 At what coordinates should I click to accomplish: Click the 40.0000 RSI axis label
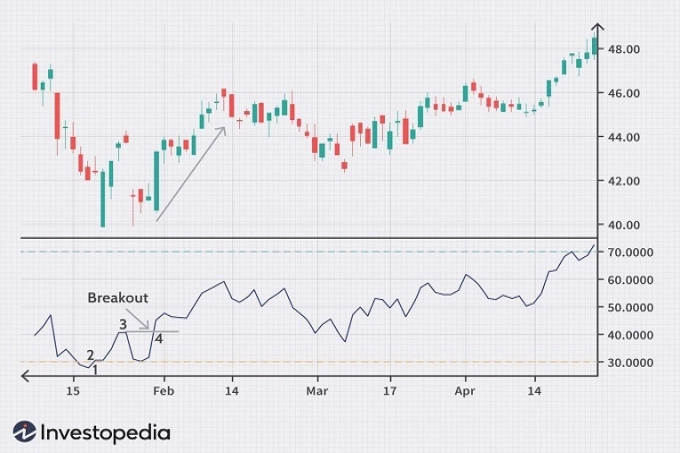(x=630, y=335)
